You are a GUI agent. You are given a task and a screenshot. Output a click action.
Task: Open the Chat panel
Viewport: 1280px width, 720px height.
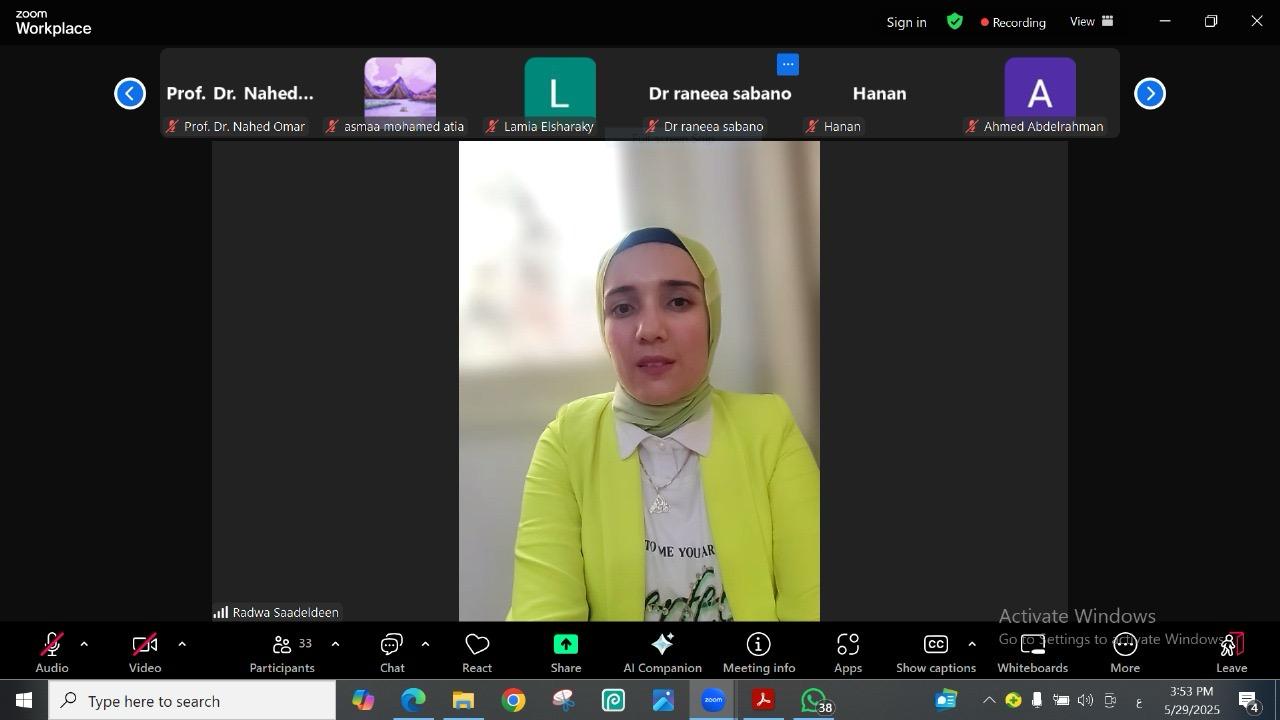coord(392,652)
